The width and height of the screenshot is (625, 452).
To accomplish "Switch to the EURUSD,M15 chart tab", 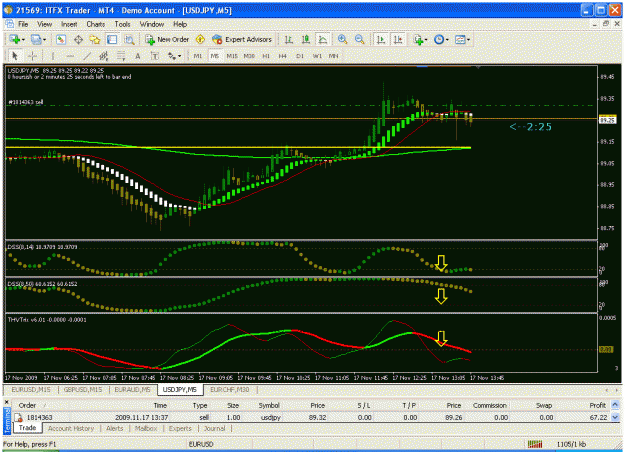I will [x=31, y=389].
